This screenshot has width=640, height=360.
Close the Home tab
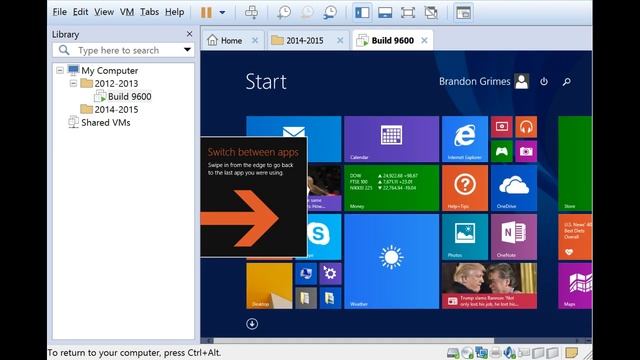point(255,40)
